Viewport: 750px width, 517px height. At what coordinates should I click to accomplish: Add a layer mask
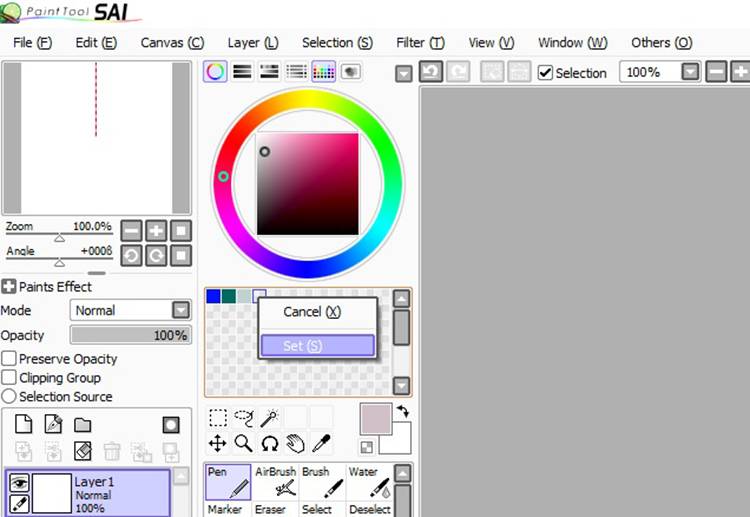[x=171, y=424]
